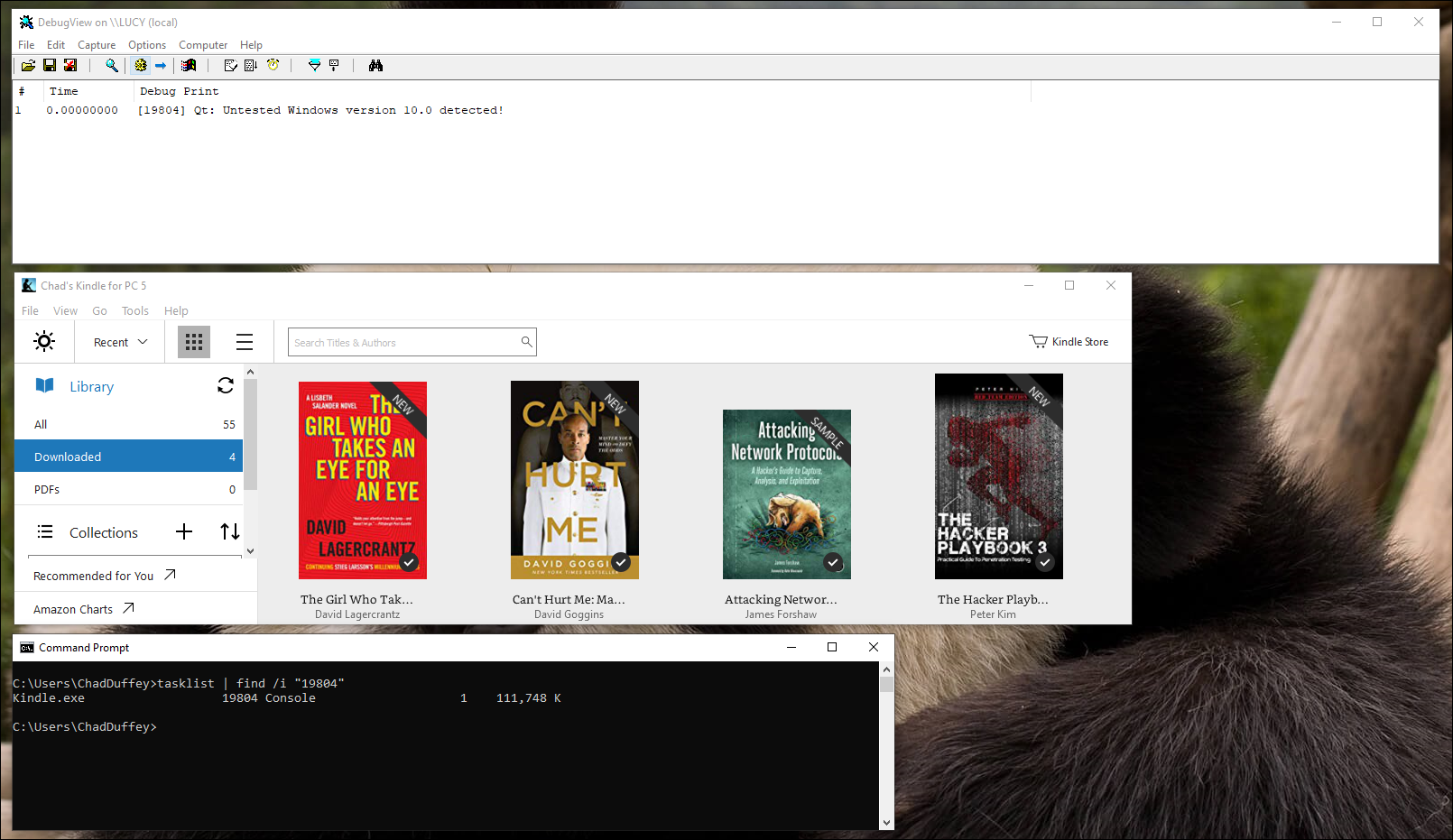Viewport: 1453px width, 840px height.
Task: Click the Collections list icon
Action: [45, 531]
